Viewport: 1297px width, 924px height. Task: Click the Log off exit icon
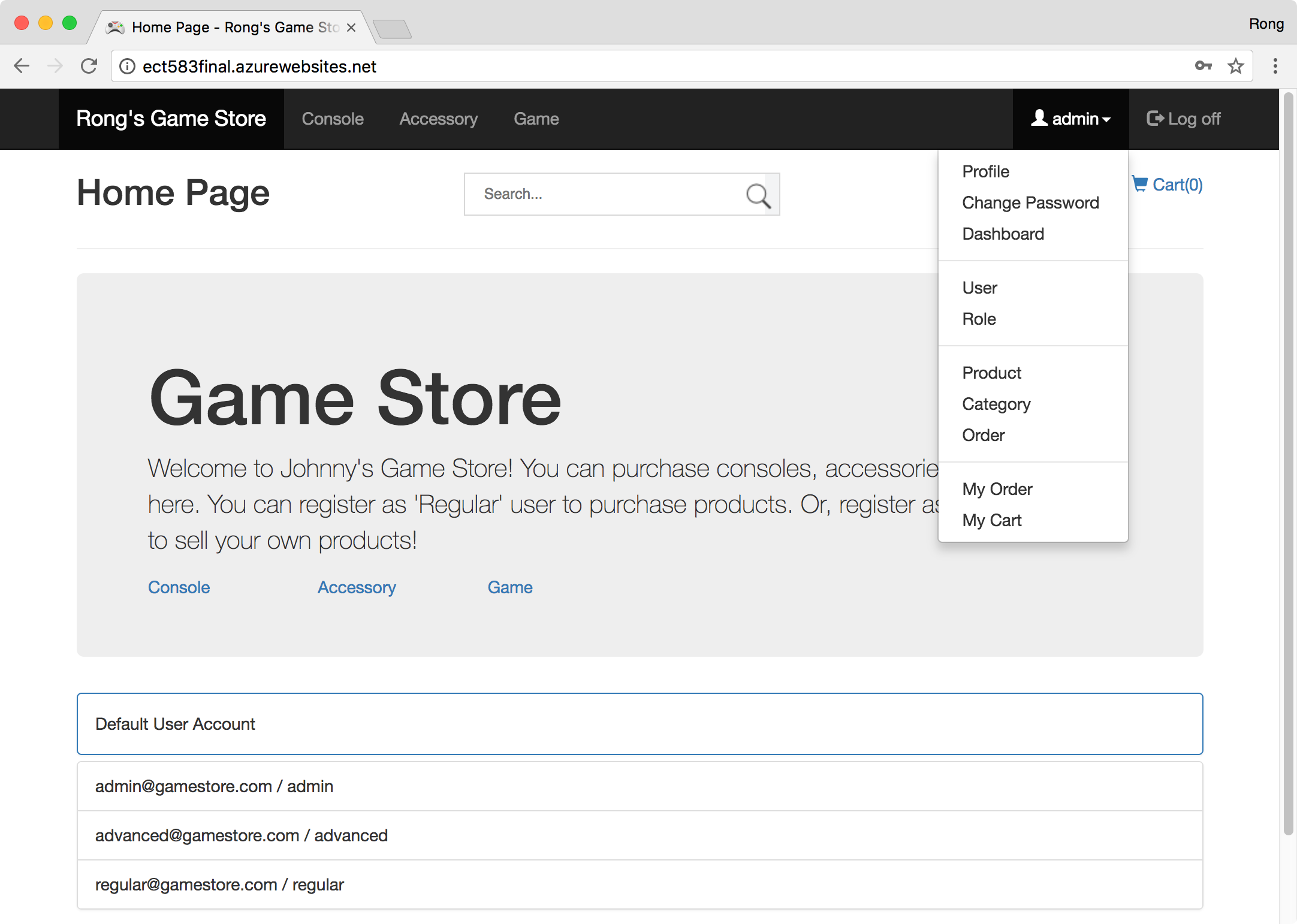tap(1155, 119)
